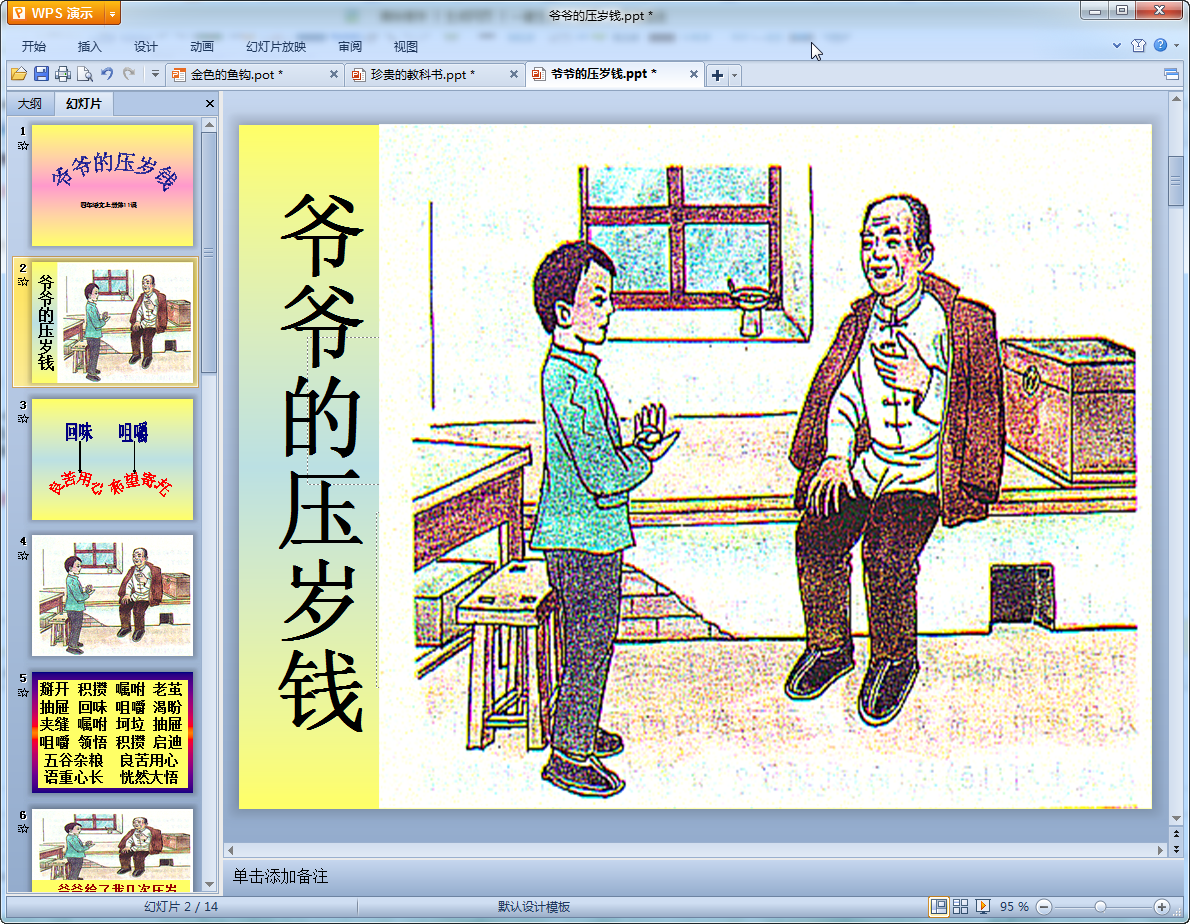Toggle the window arrangement icon beside the tabs

pos(1171,74)
